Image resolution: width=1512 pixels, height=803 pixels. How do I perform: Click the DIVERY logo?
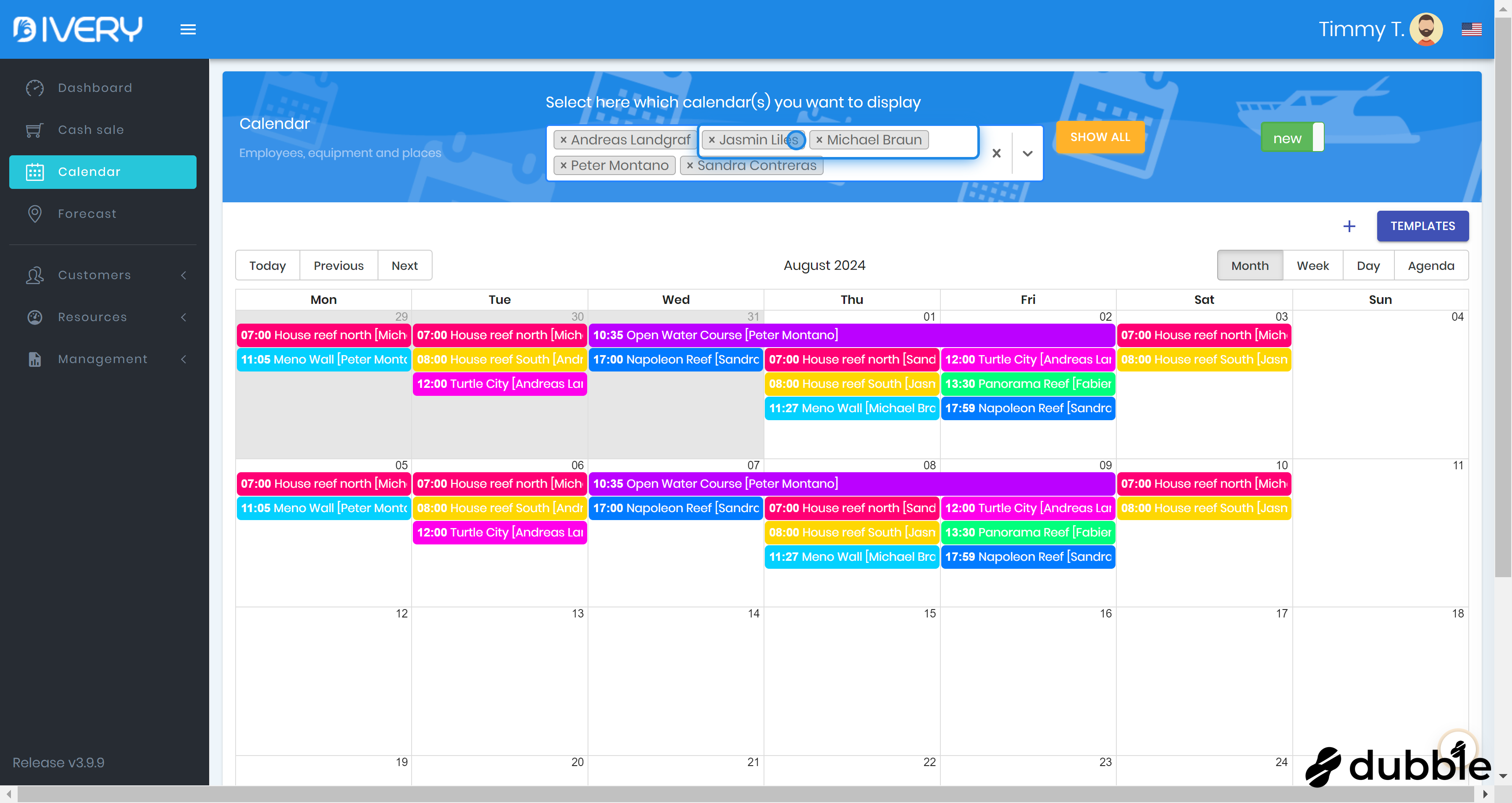77,29
